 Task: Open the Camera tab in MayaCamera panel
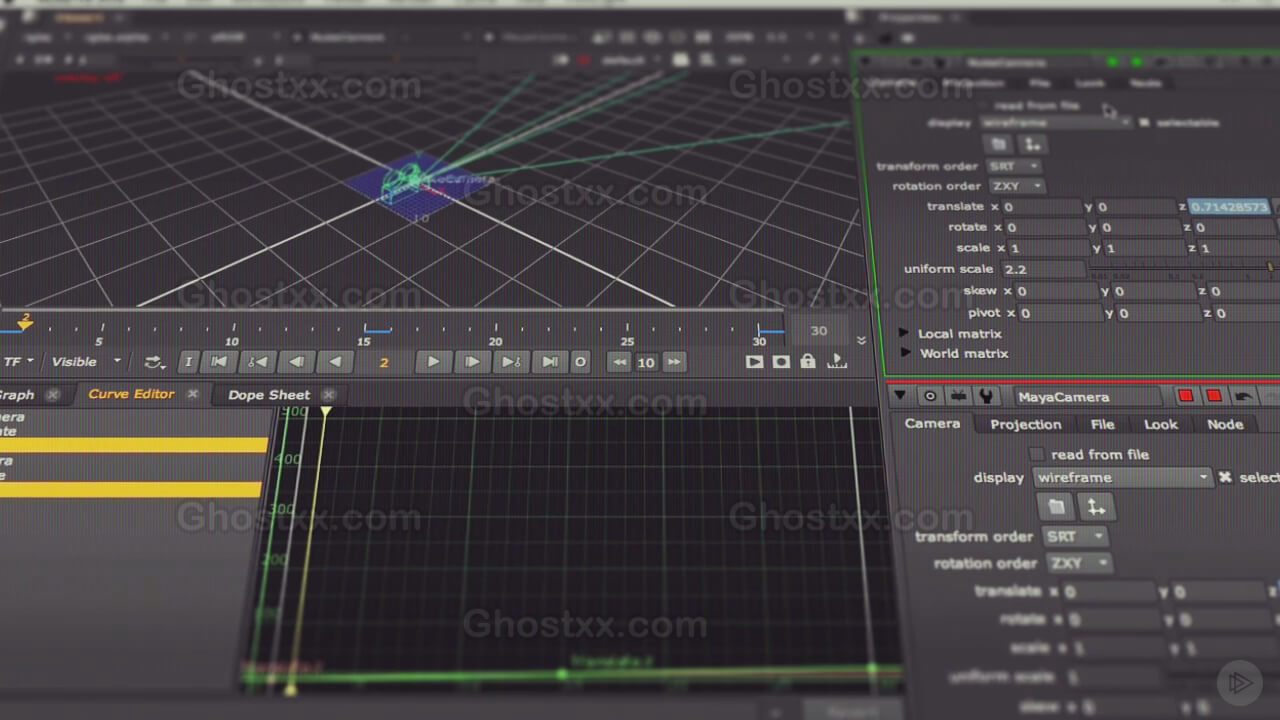pos(932,424)
